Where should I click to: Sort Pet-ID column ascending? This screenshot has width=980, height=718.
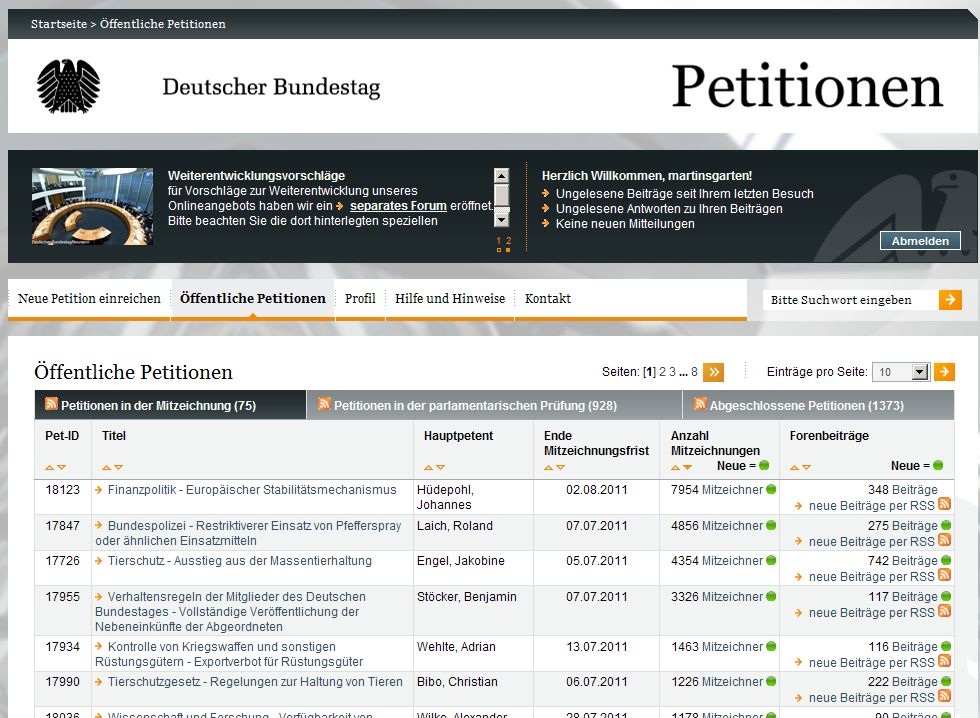coord(49,467)
